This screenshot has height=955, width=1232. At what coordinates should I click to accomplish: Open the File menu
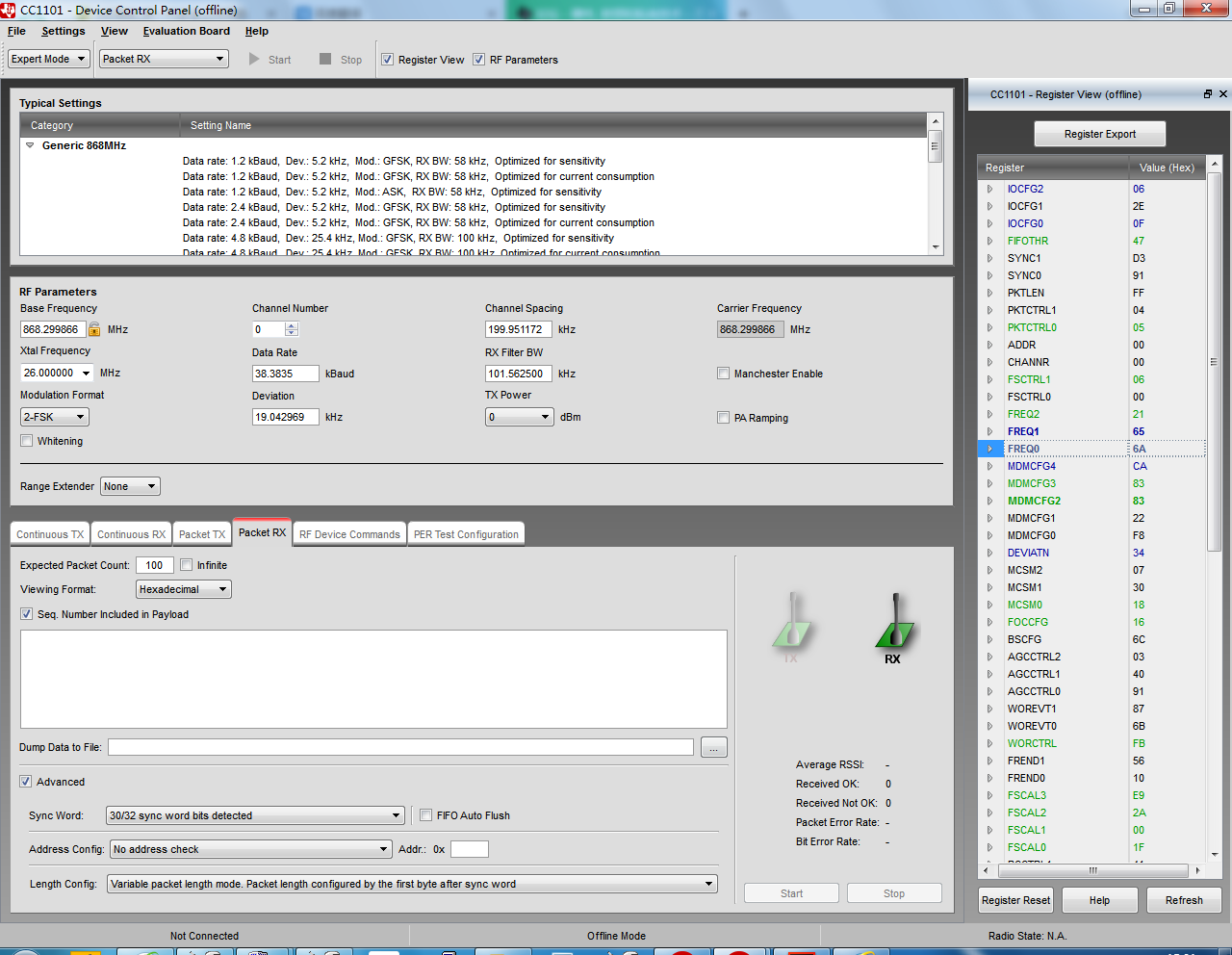point(16,31)
